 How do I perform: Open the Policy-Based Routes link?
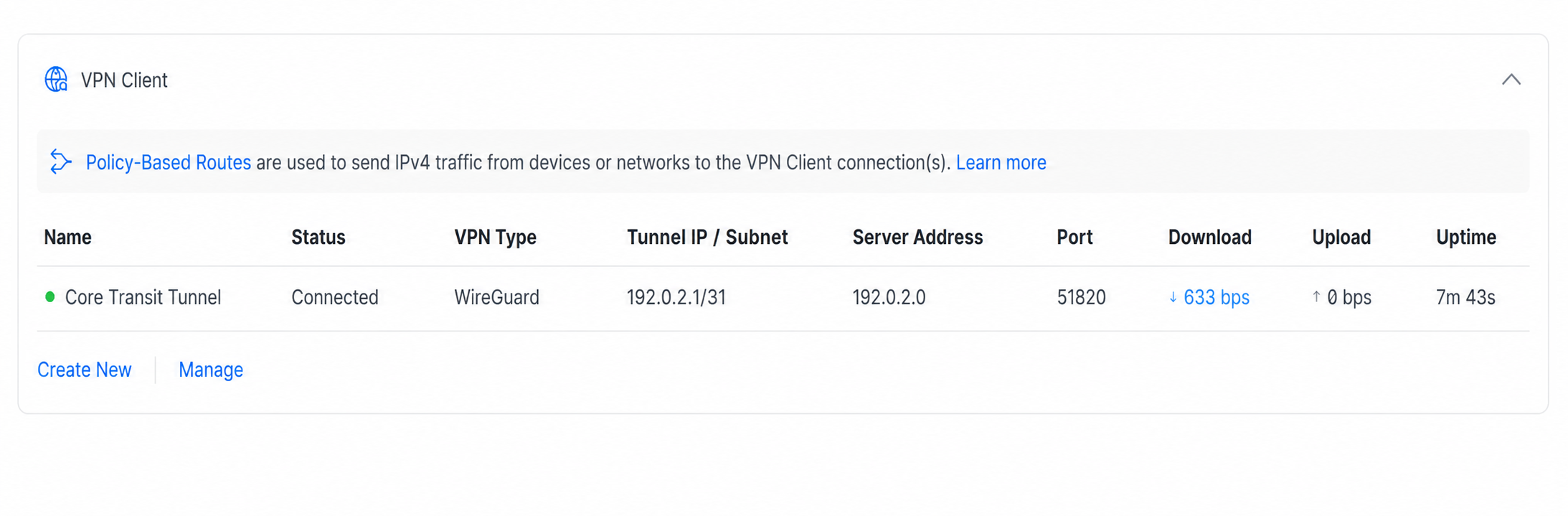pos(169,163)
